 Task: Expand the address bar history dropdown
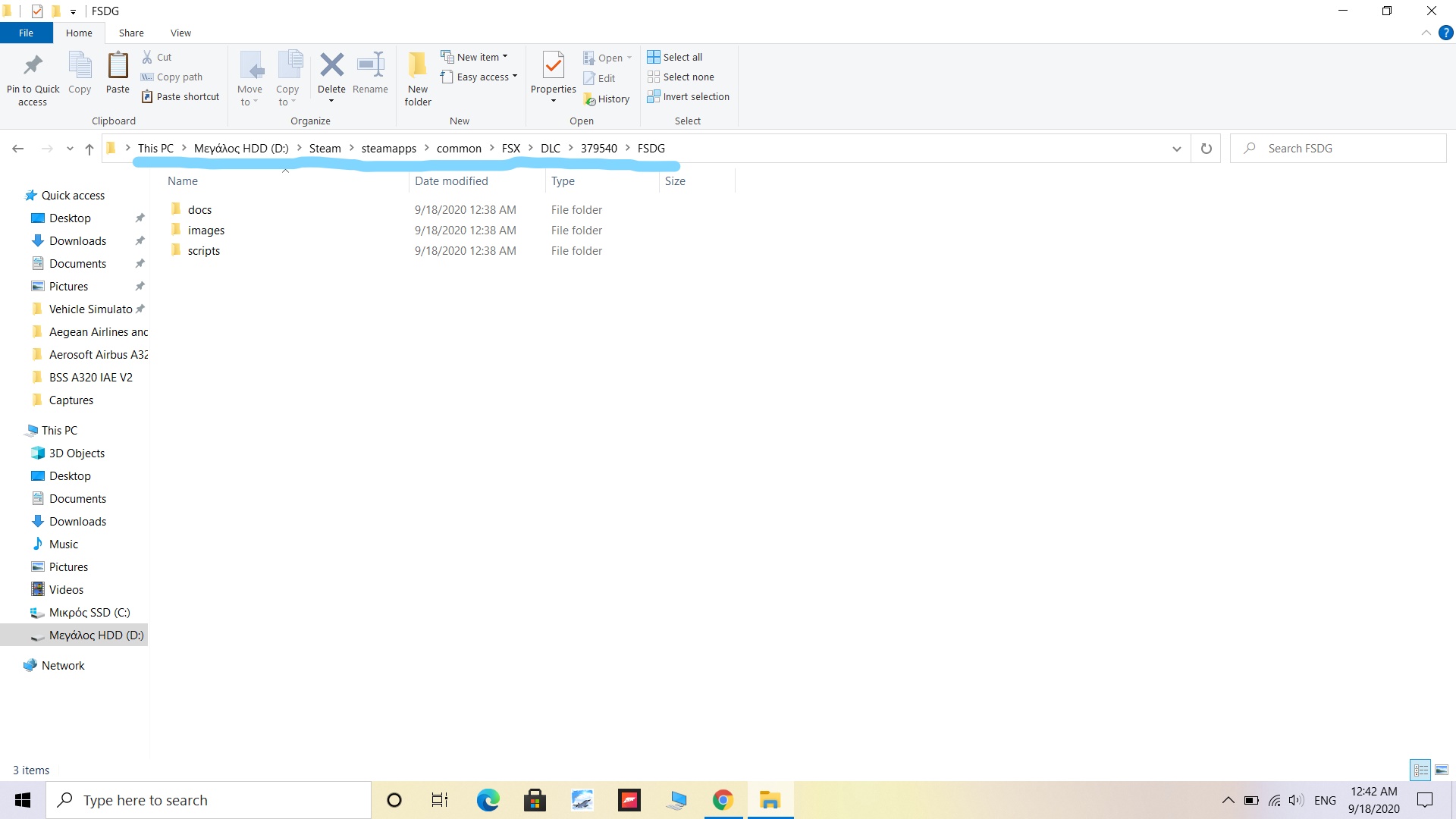click(1176, 149)
